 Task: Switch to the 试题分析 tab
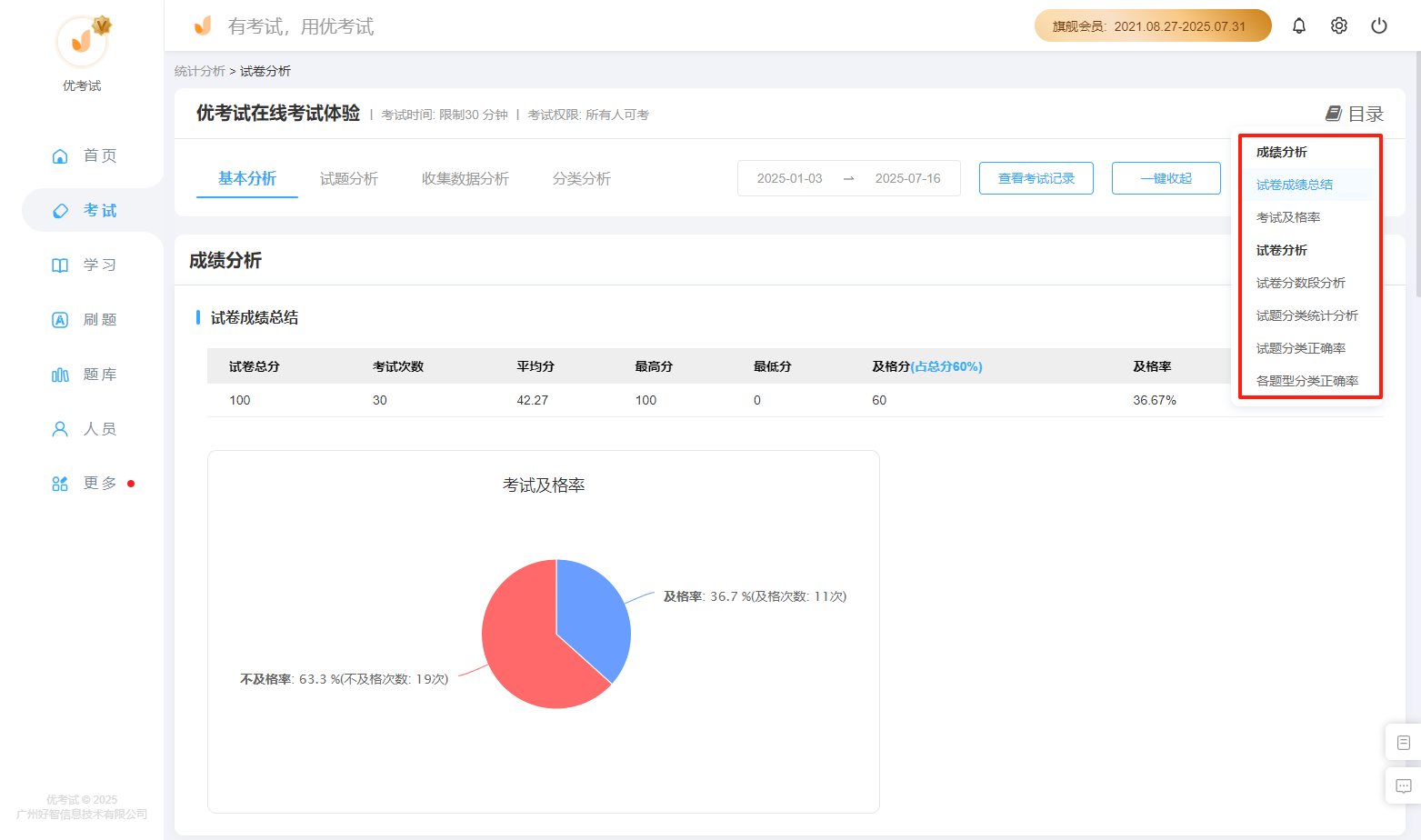click(349, 179)
